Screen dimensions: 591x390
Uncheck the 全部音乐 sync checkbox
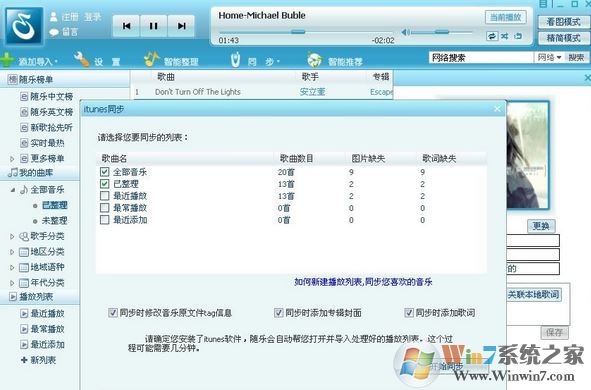point(104,172)
